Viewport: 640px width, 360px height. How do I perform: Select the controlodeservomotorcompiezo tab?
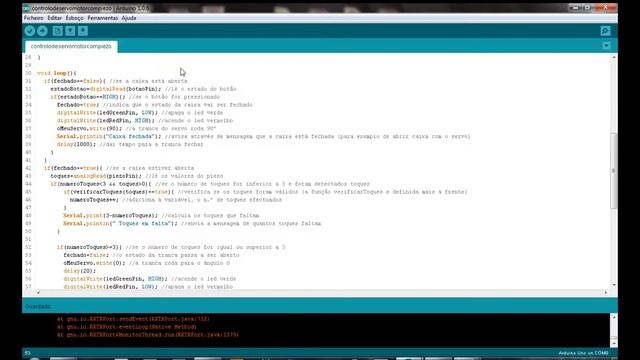tap(71, 46)
